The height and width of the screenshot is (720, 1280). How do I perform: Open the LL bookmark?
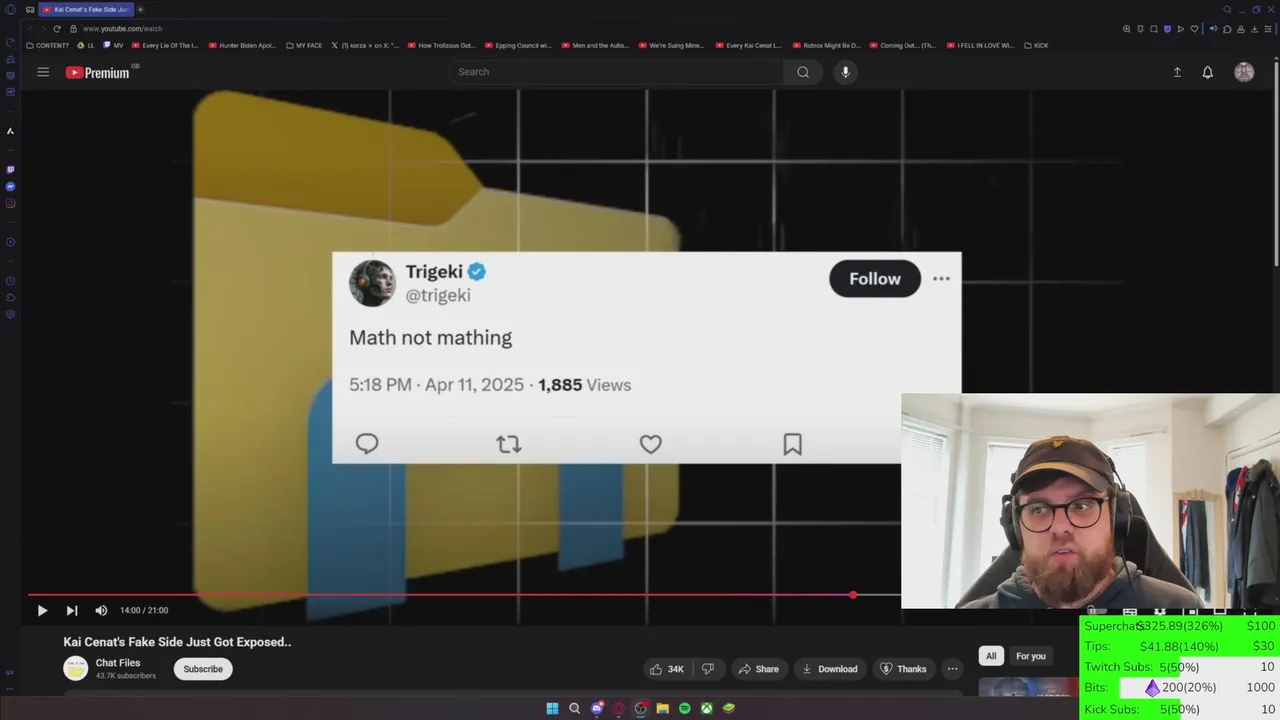pos(87,45)
